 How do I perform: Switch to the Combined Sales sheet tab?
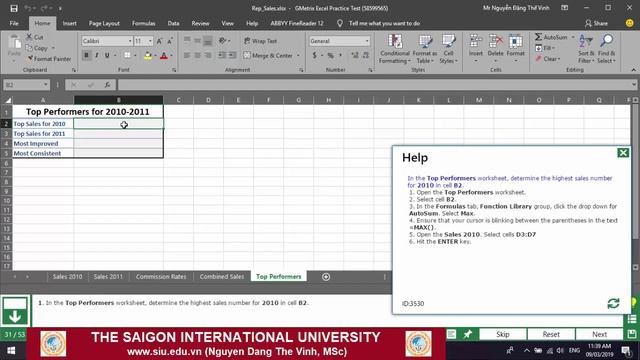pyautogui.click(x=222, y=276)
